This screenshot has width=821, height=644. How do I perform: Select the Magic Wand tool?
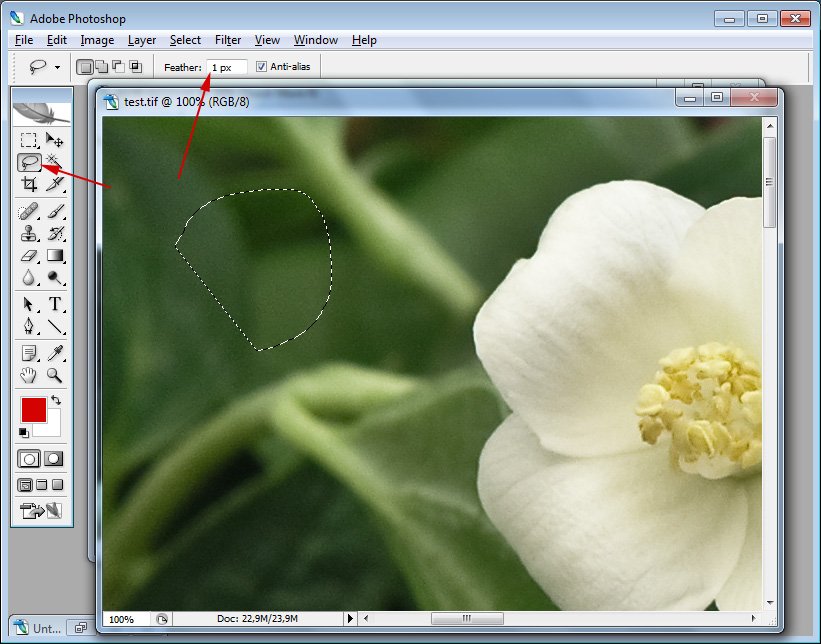coord(55,162)
